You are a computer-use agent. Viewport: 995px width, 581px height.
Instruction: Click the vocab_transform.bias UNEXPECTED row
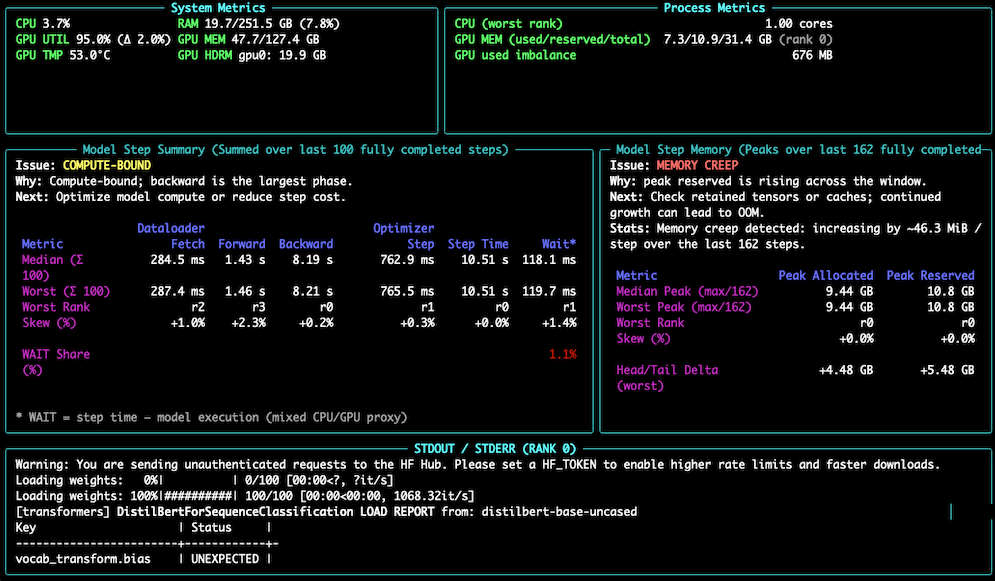tap(143, 559)
